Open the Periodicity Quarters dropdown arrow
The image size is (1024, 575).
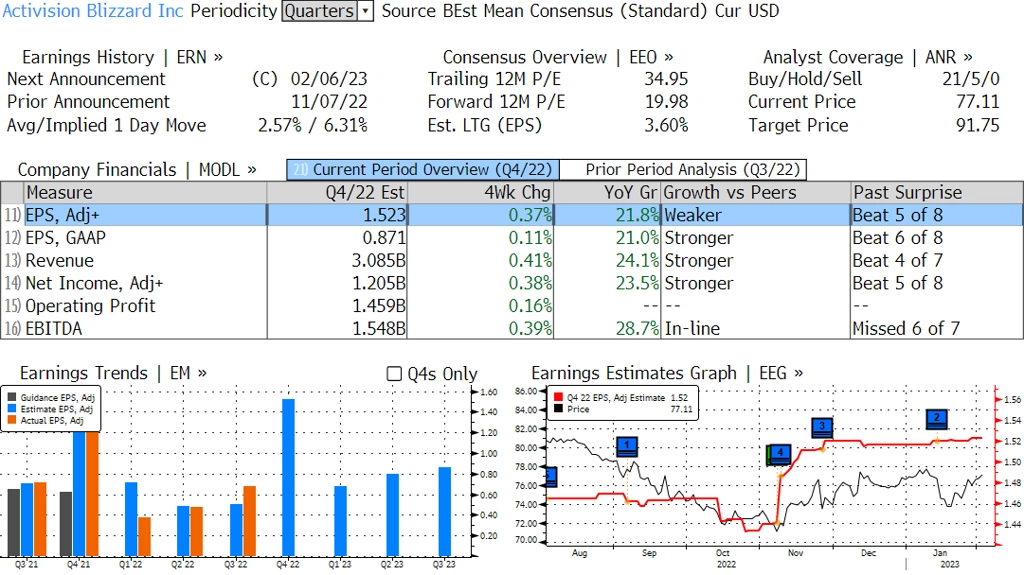366,10
